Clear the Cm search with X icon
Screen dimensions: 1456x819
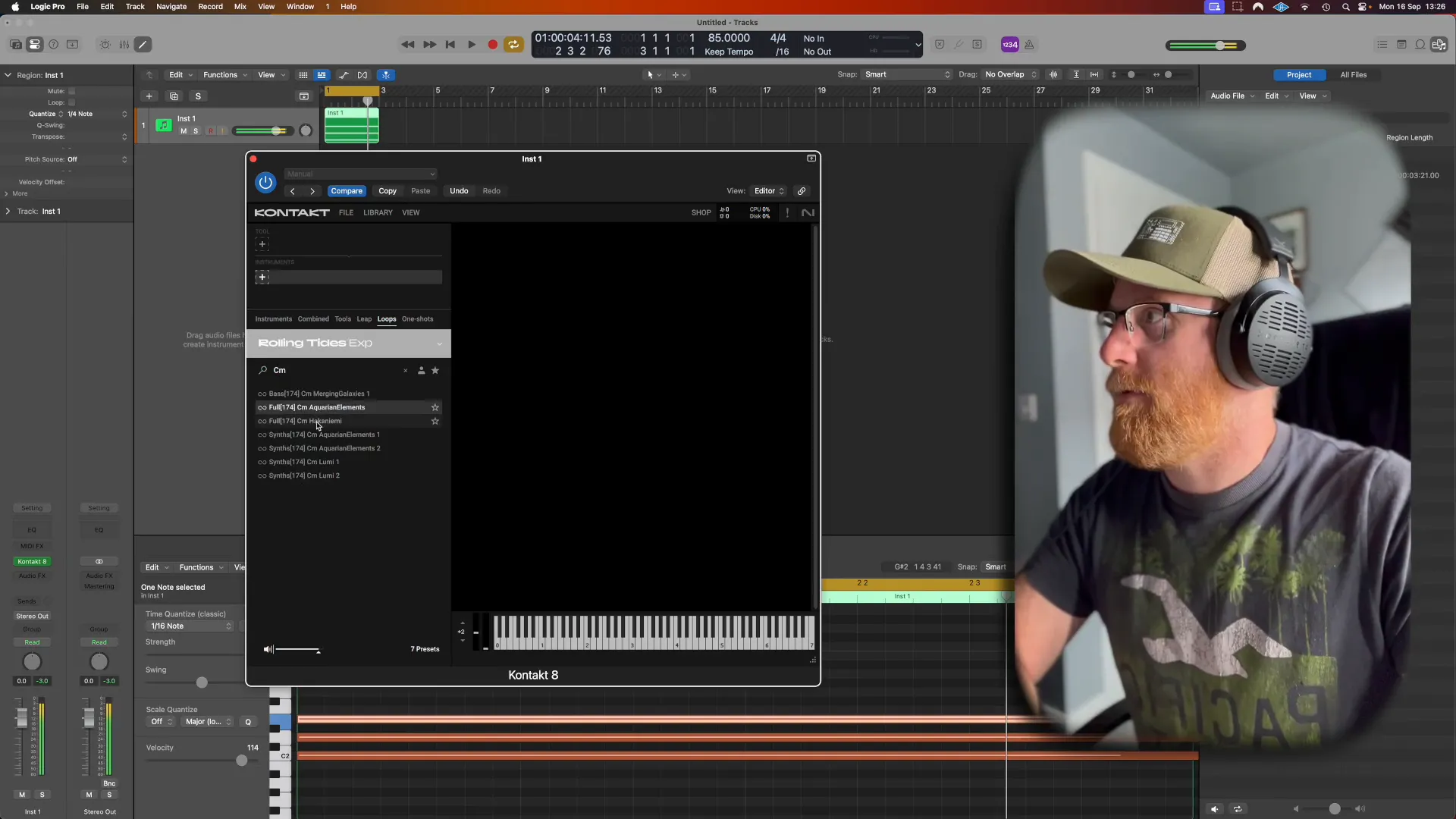tap(406, 371)
